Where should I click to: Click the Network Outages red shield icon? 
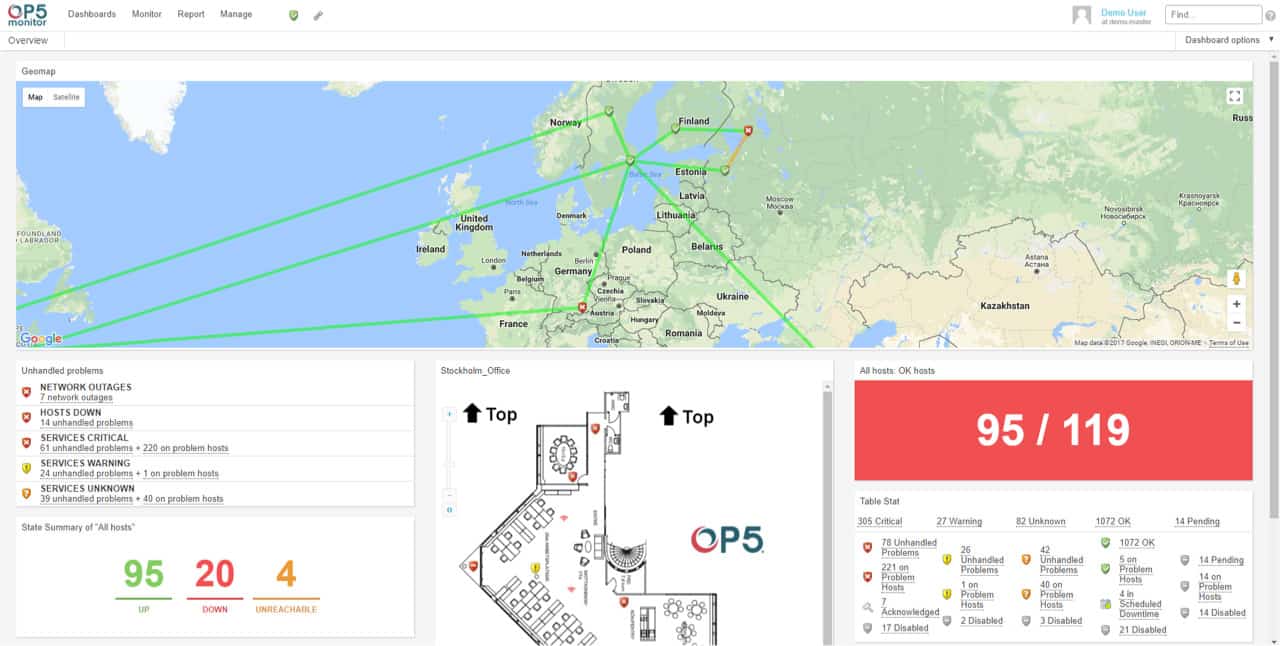25,389
